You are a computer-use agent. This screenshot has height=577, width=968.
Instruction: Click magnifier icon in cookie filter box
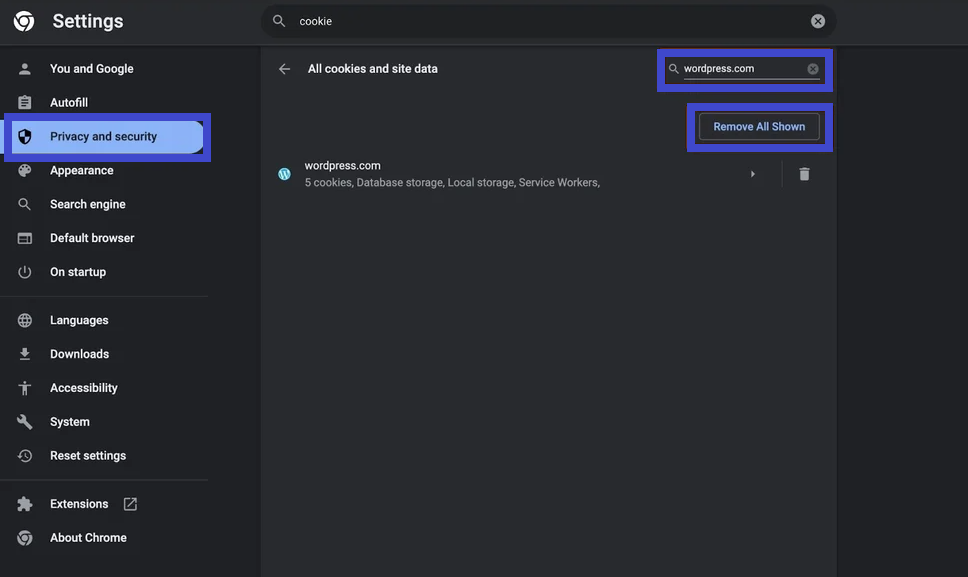[x=674, y=69]
